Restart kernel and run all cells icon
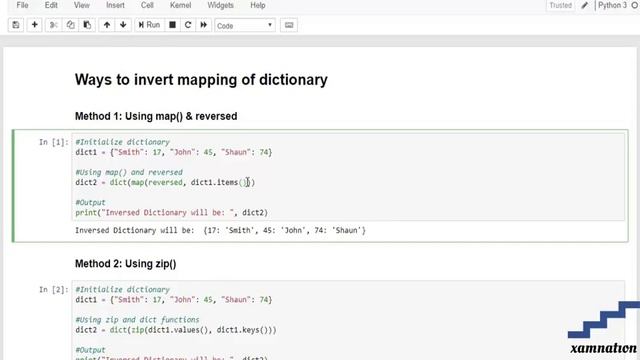The height and width of the screenshot is (360, 640). tap(203, 25)
